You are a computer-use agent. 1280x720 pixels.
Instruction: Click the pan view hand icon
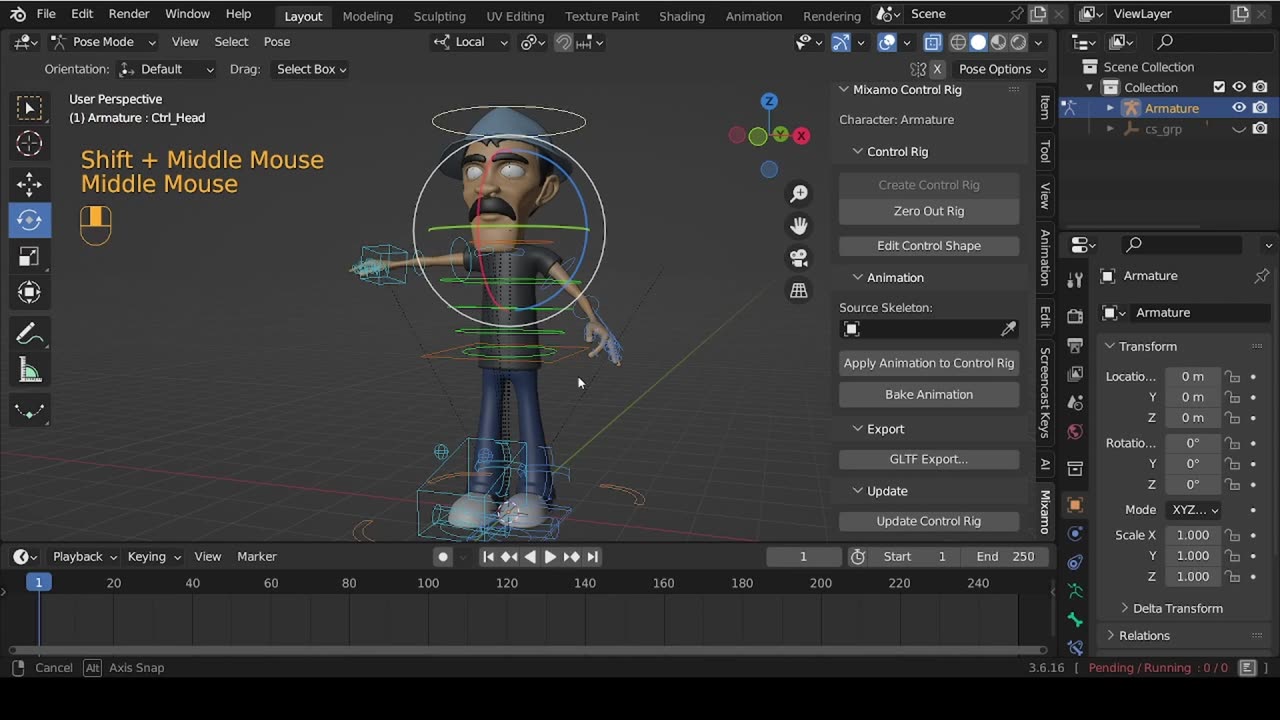tap(799, 226)
